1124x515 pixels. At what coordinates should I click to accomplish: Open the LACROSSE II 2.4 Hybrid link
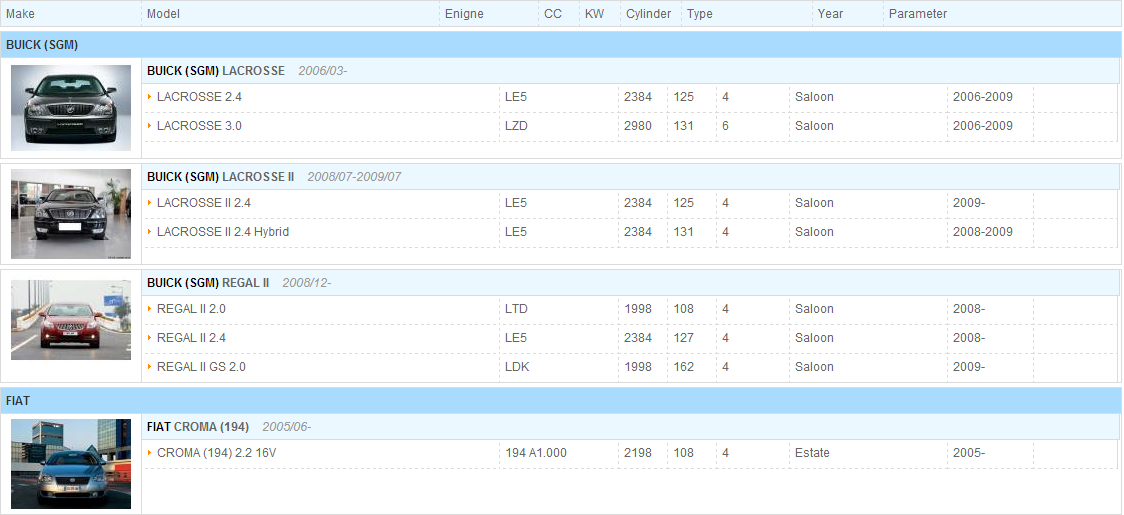pyautogui.click(x=223, y=232)
